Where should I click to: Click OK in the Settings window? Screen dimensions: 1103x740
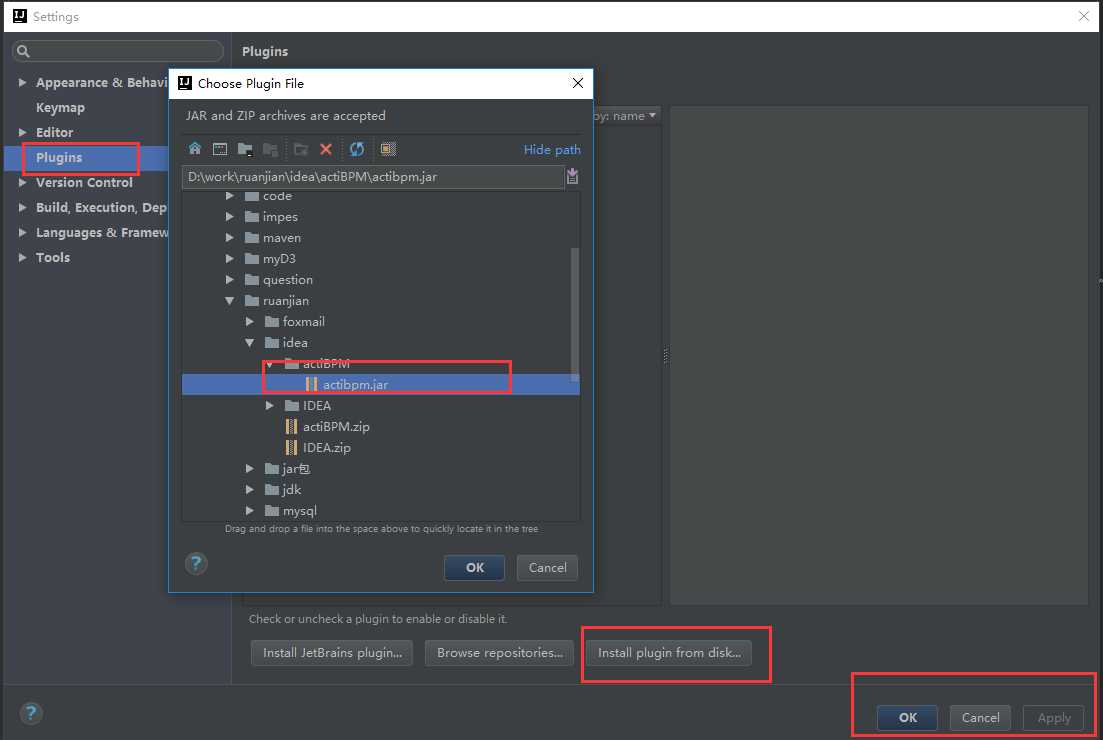(x=907, y=717)
